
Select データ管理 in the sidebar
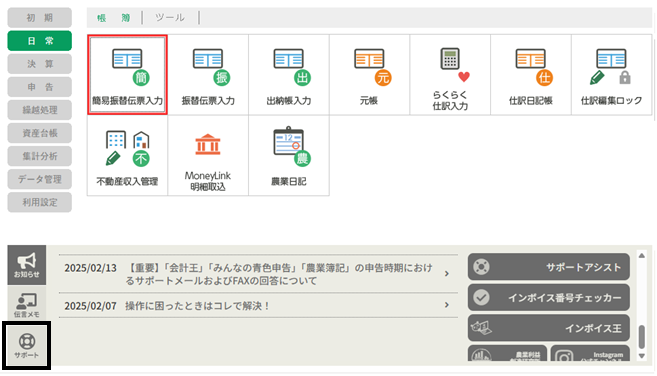coord(40,179)
